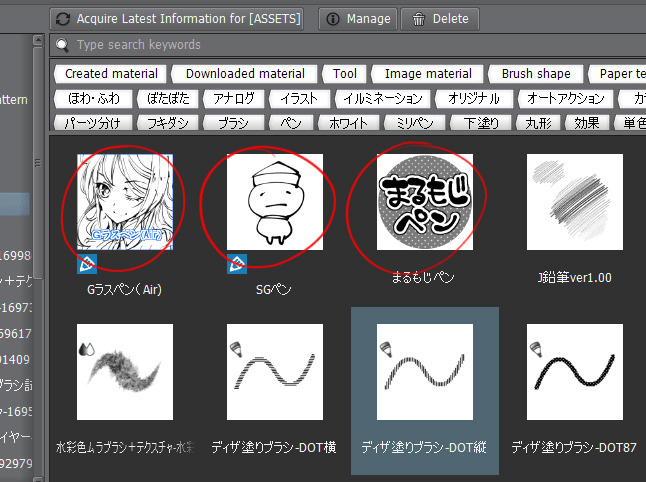Click the refresh icon for ASSETS information
The image size is (646, 482).
[x=63, y=19]
